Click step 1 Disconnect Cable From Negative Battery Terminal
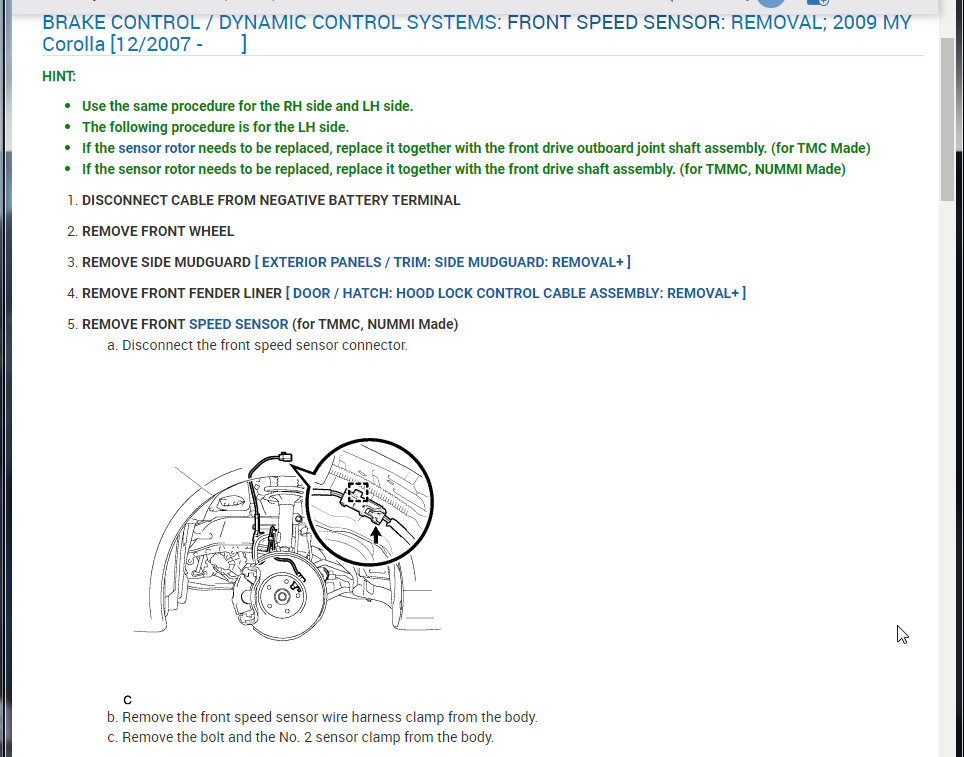The image size is (964, 757). 271,200
